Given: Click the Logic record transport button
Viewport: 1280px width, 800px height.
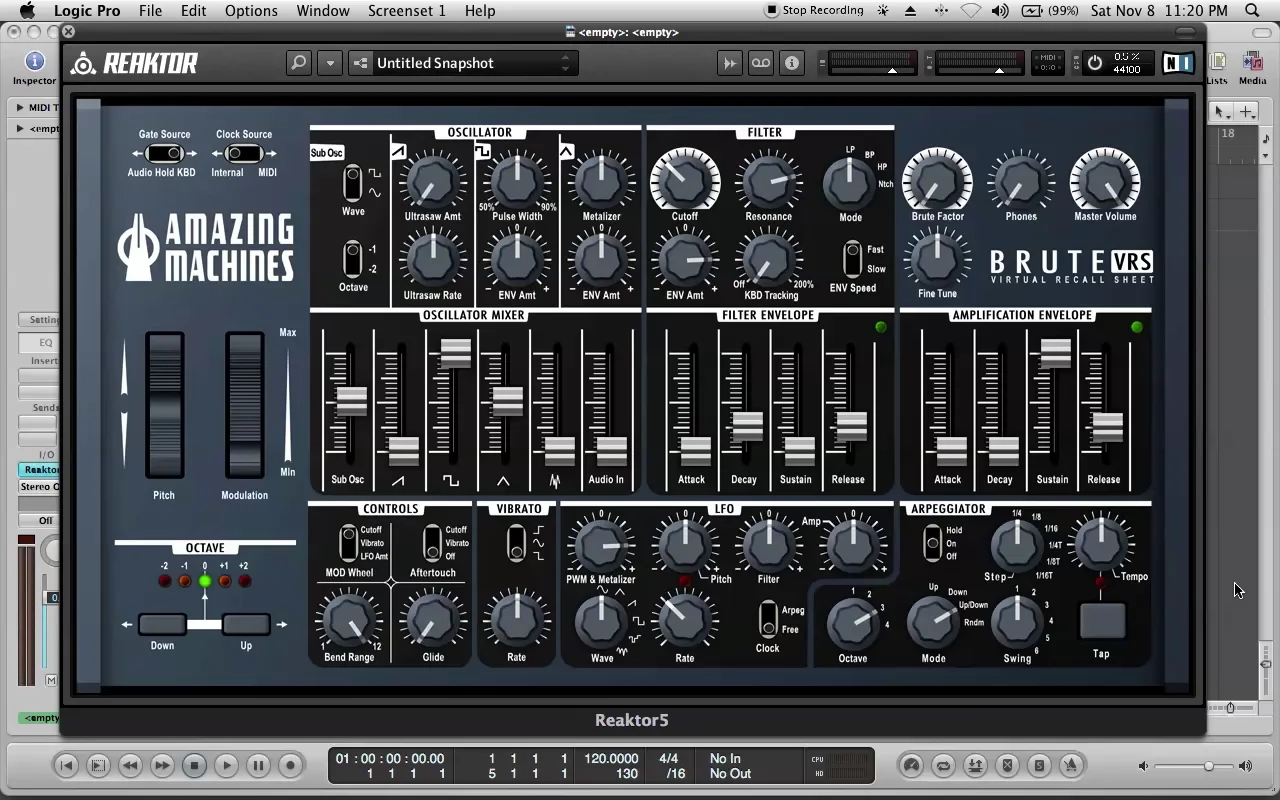Looking at the screenshot, I should click(x=290, y=766).
